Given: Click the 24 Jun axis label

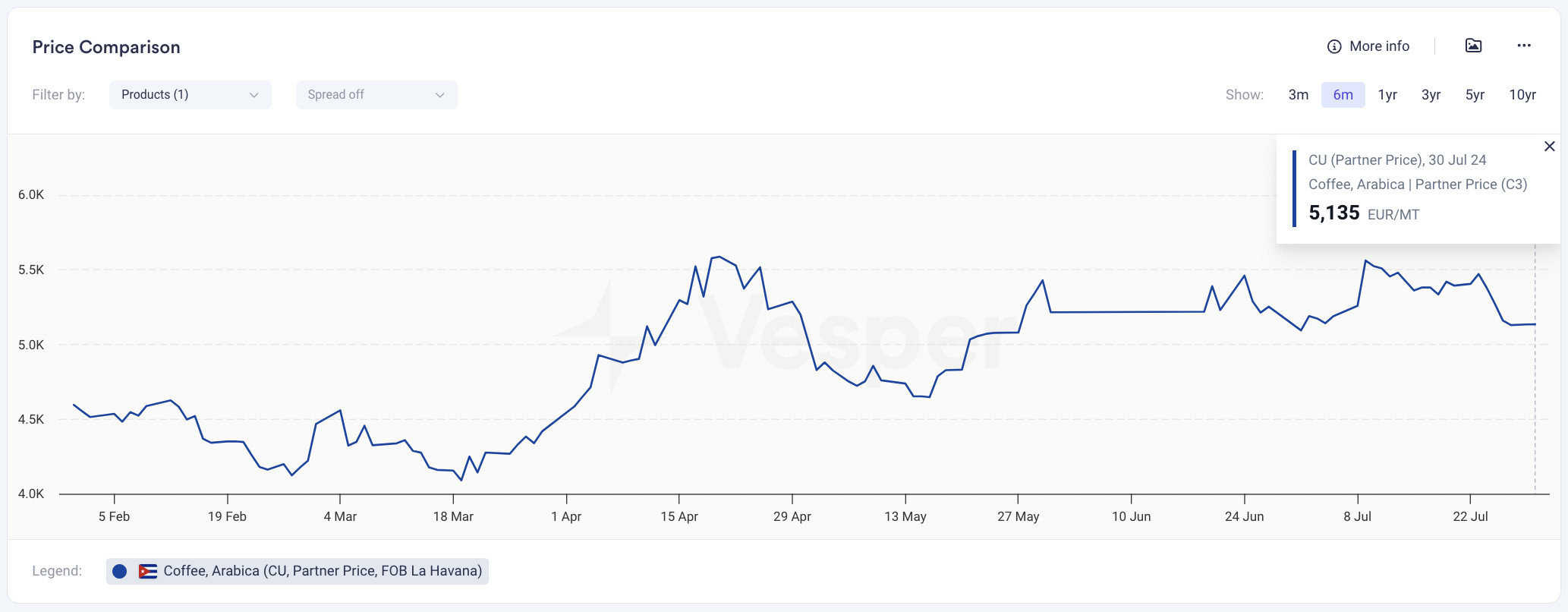Looking at the screenshot, I should point(1244,516).
